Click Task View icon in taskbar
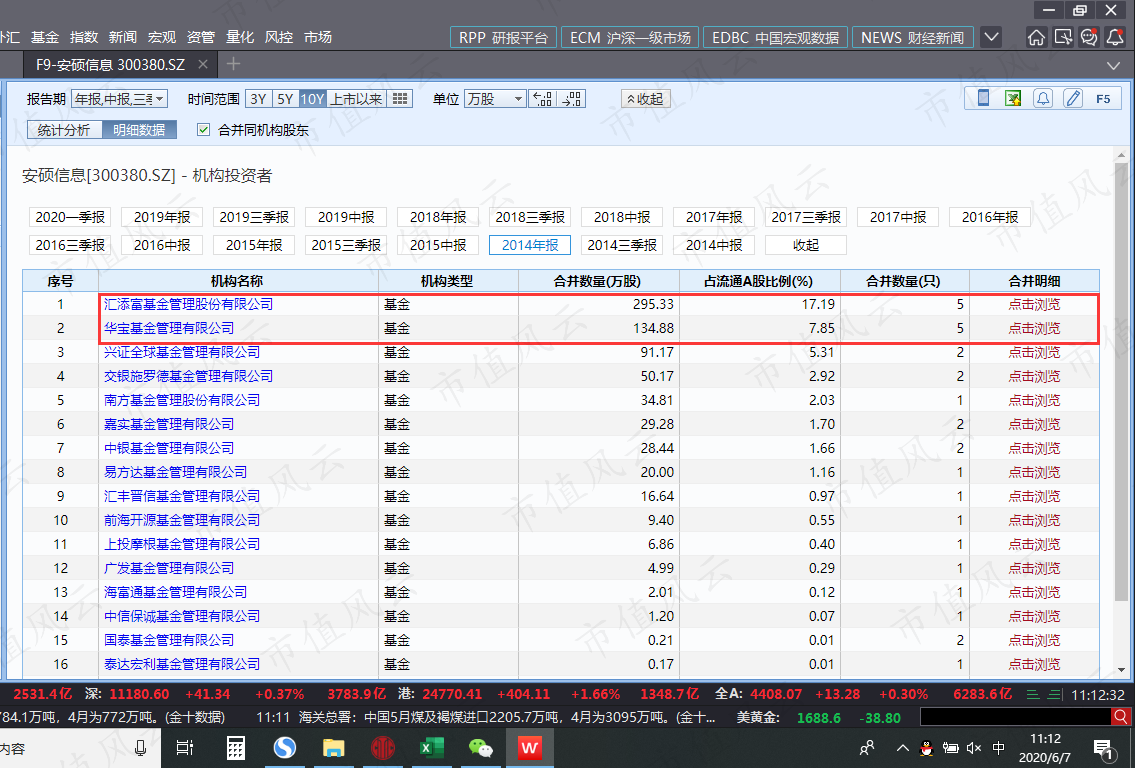This screenshot has width=1135, height=768. pyautogui.click(x=185, y=748)
